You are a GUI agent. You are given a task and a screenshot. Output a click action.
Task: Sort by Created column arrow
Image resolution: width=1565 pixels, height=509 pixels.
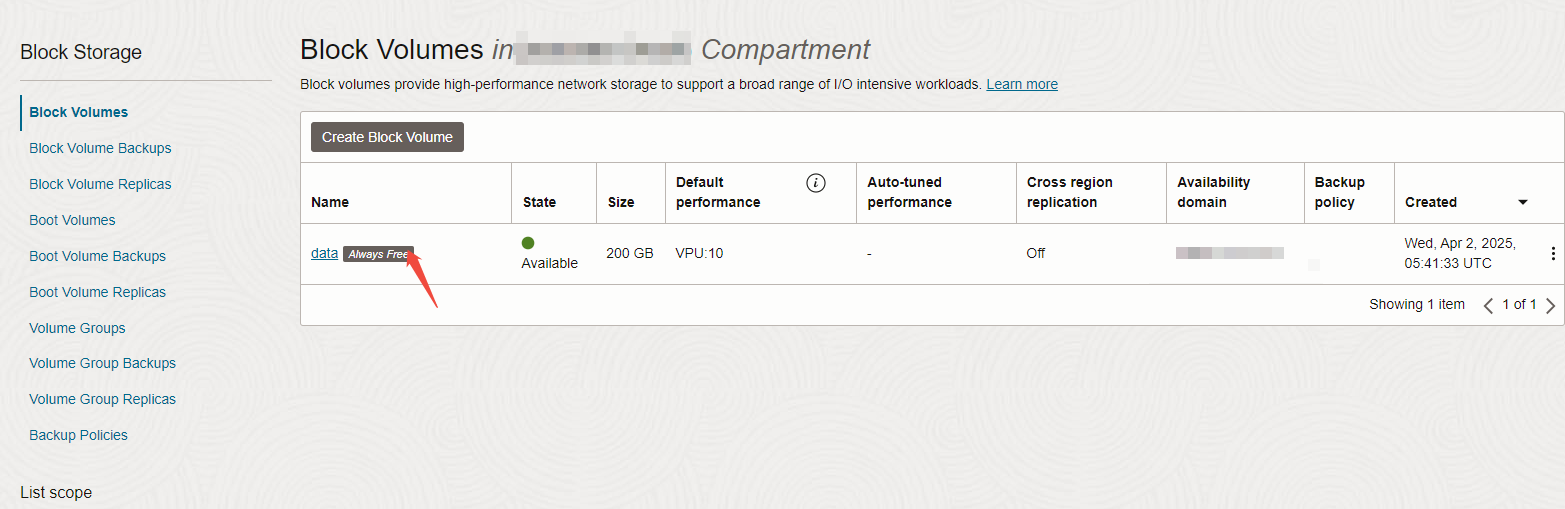1522,202
